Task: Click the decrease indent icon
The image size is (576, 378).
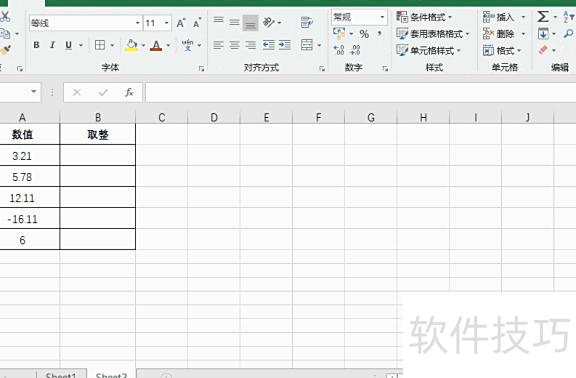Action: [269, 45]
